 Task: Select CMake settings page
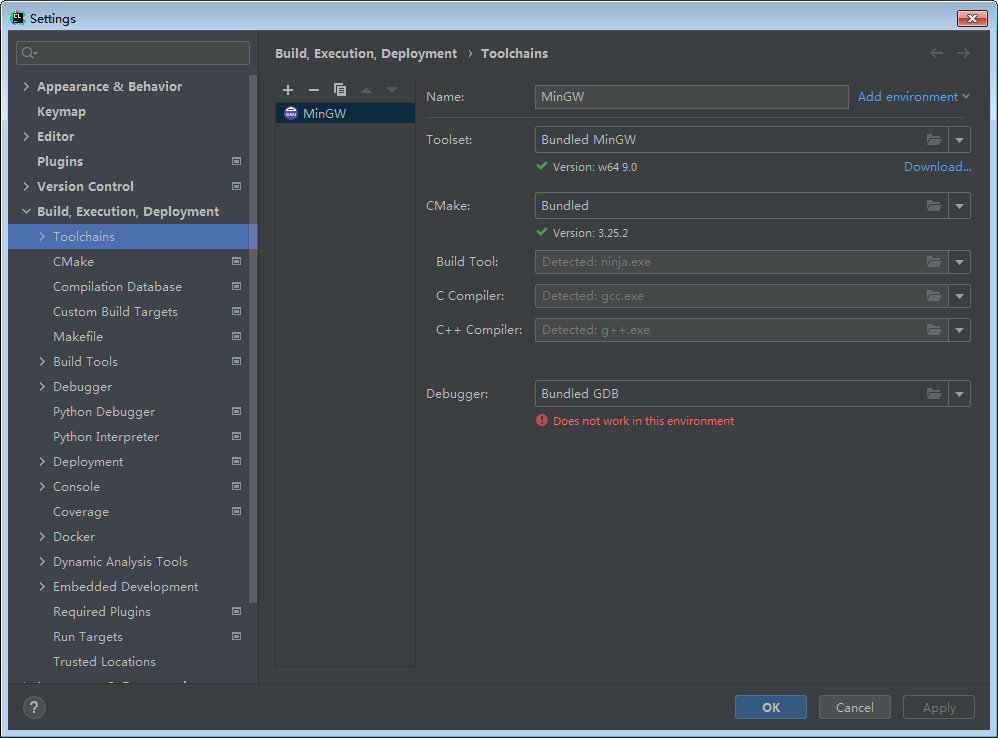73,261
